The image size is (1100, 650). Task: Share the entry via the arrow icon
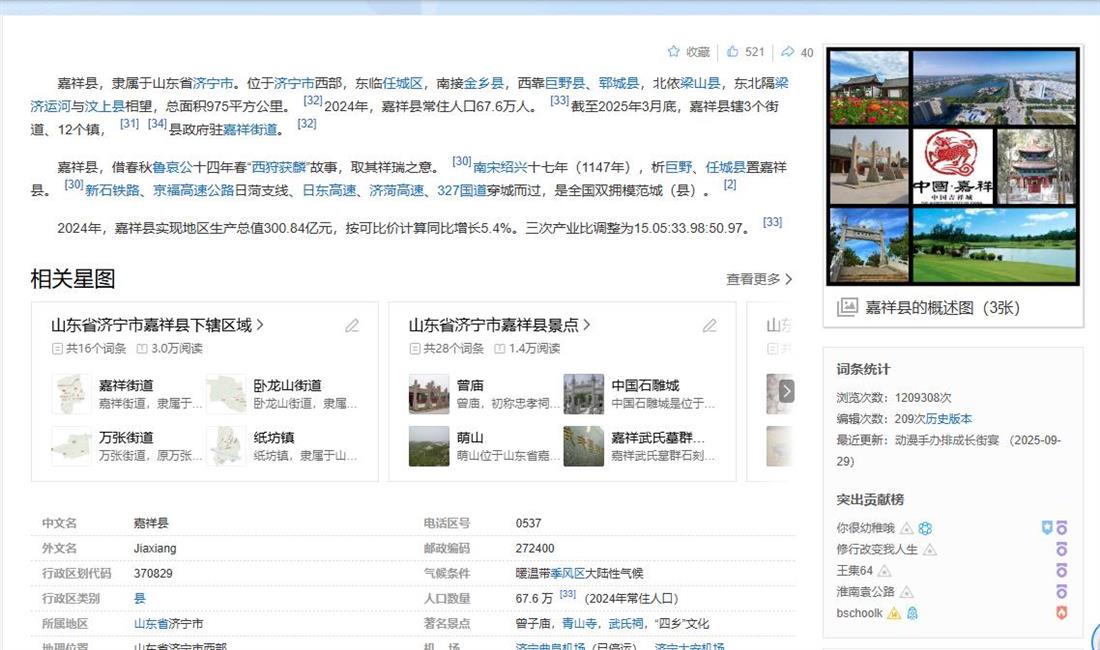pos(788,52)
